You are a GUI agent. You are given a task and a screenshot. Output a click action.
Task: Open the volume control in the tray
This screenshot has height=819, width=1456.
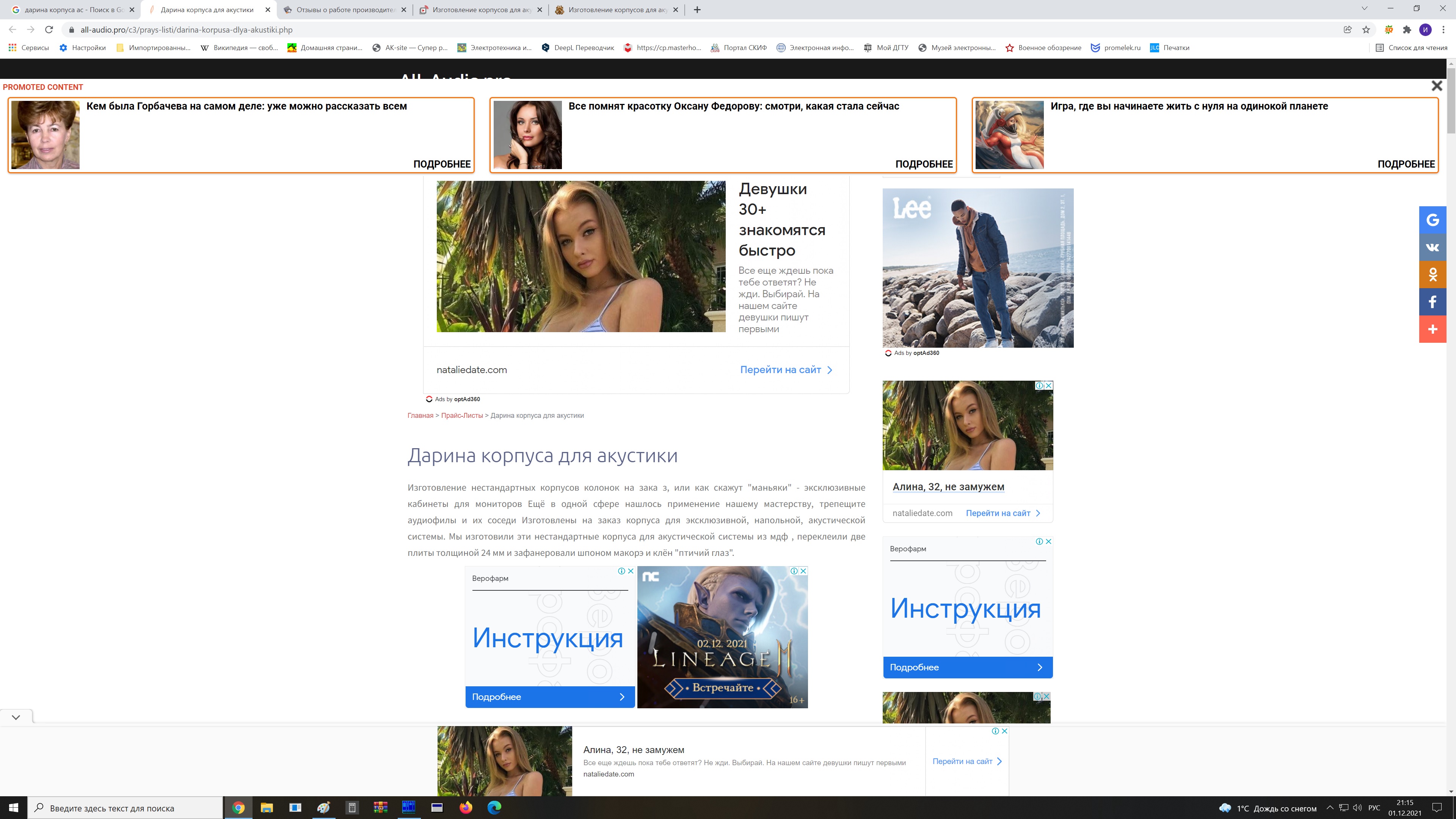[1357, 808]
